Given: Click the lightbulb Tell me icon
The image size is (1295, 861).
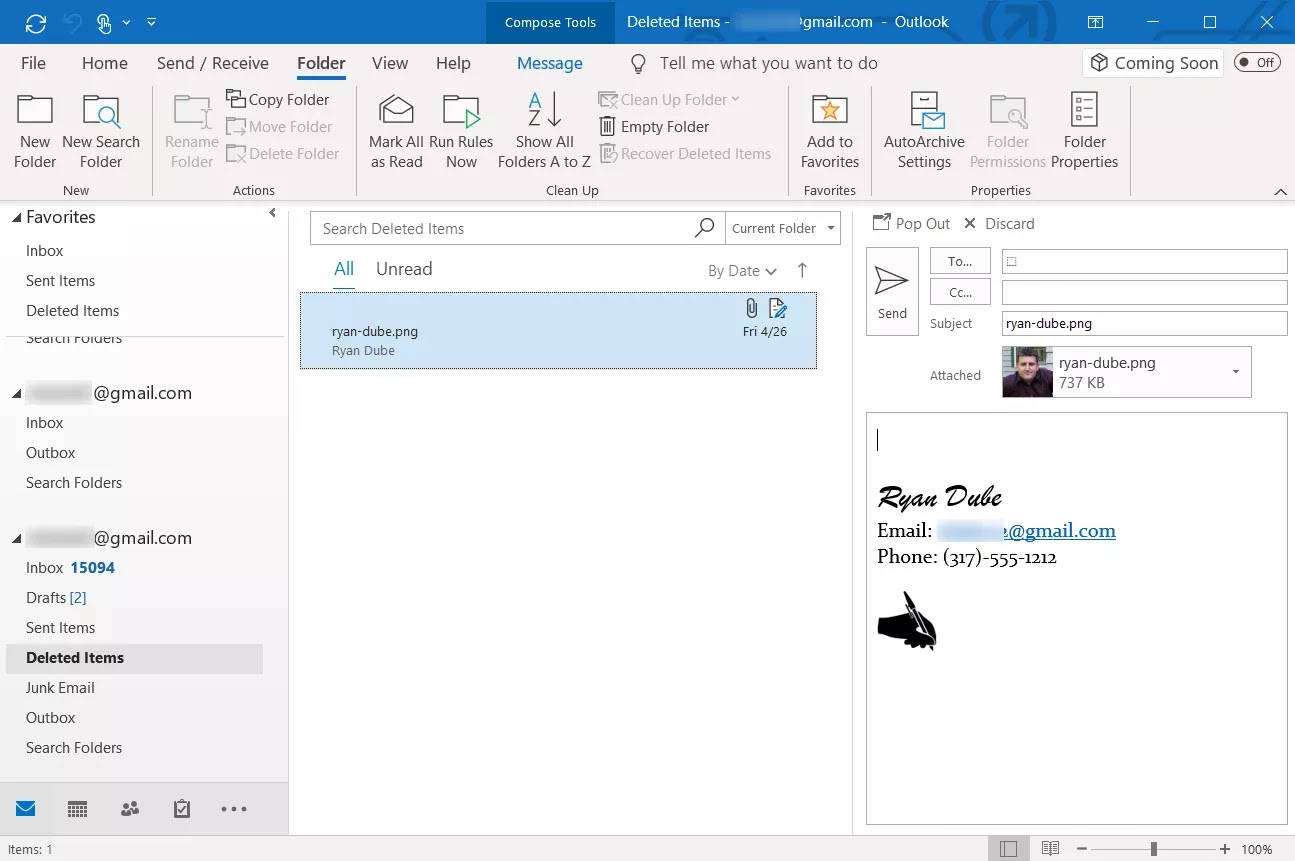Looking at the screenshot, I should [x=638, y=64].
